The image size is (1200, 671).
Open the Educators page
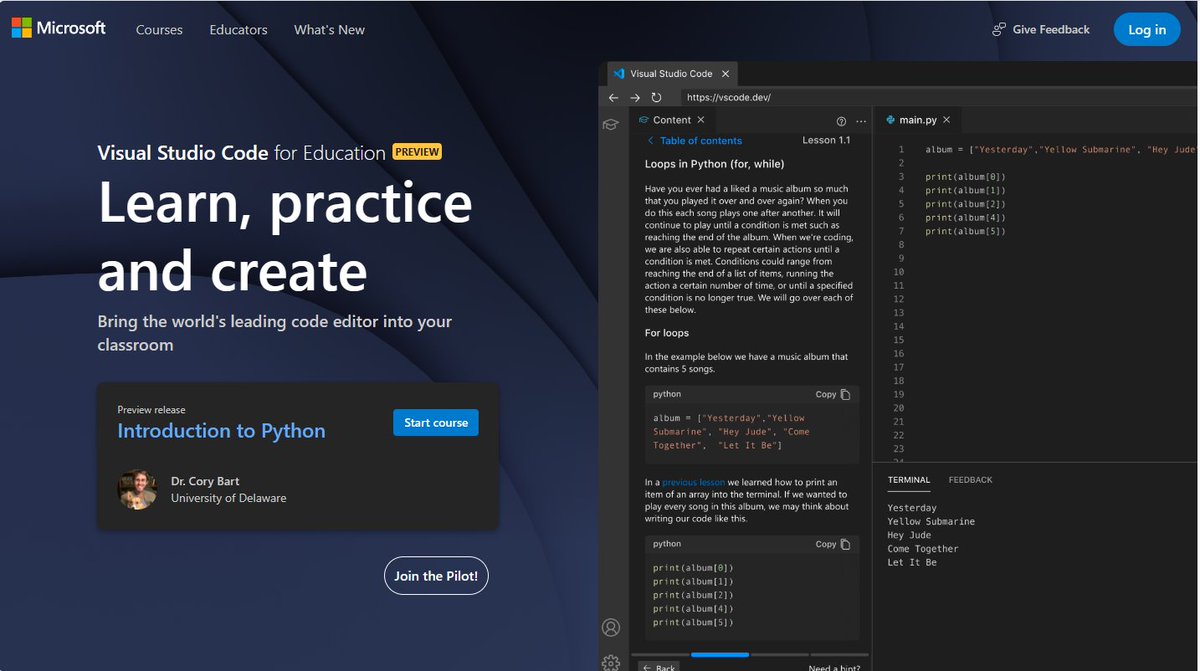click(x=238, y=30)
